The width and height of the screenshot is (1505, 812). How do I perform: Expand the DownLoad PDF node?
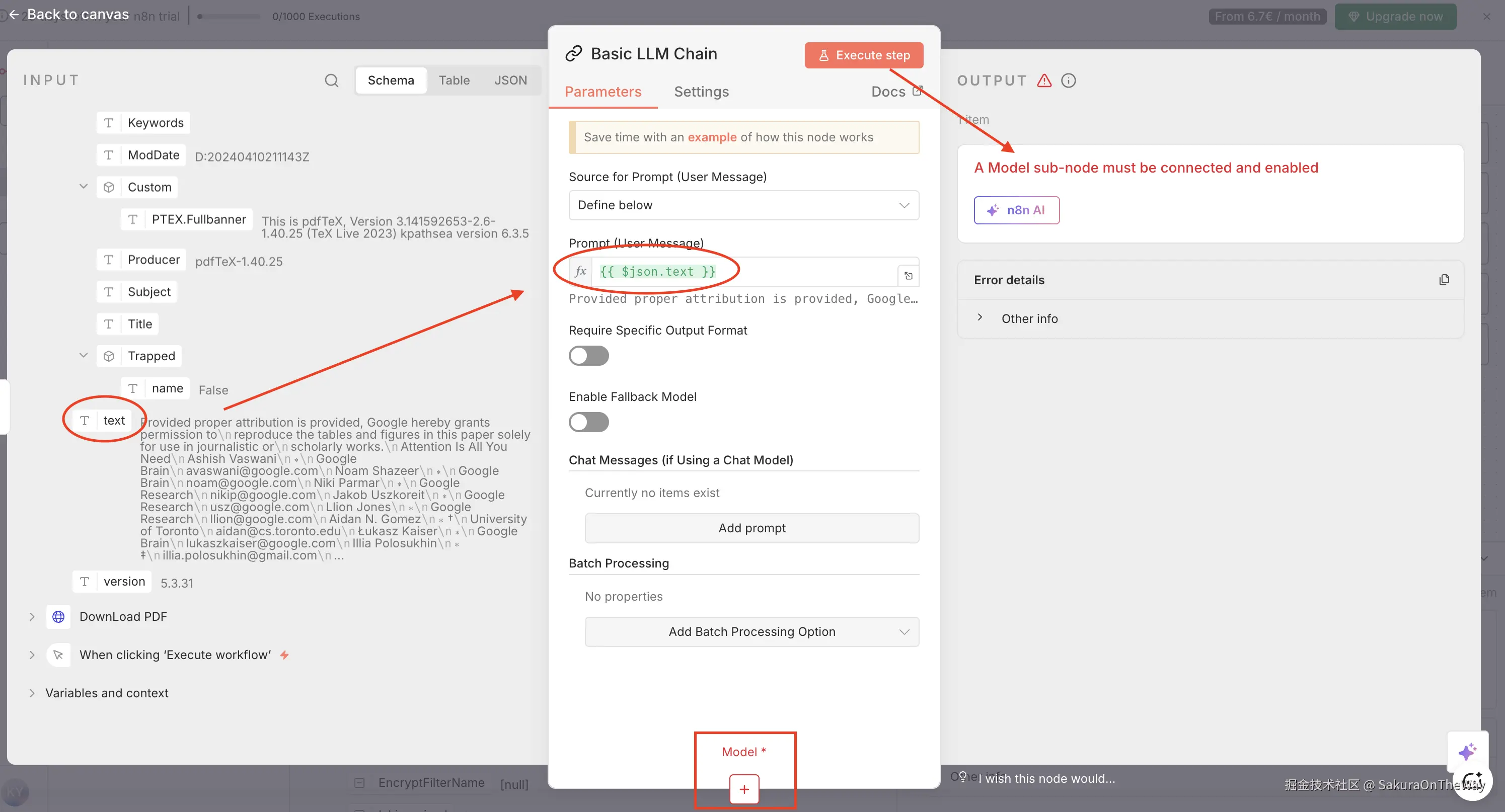32,616
